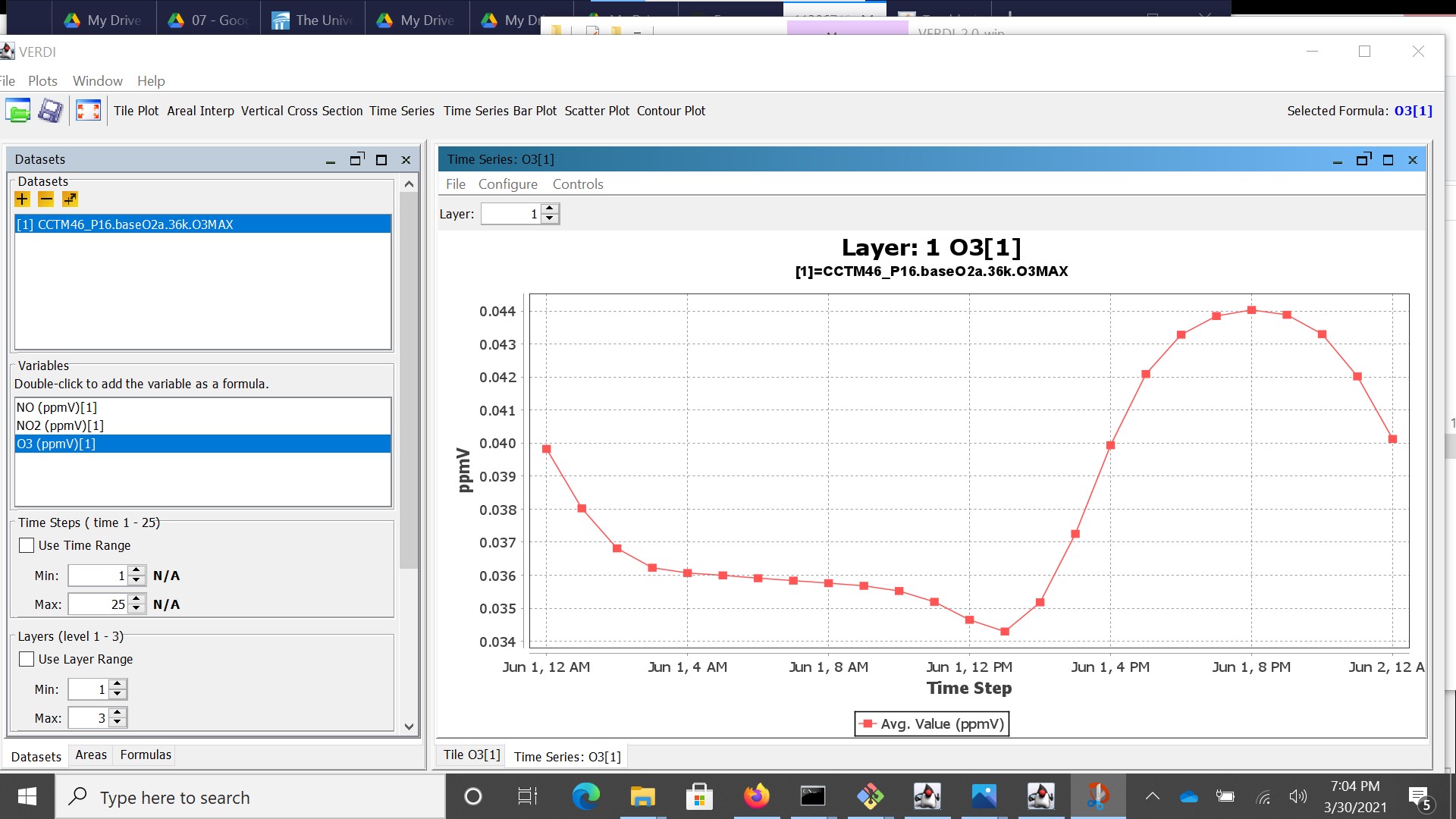Click the fit-to-window toolbar icon
Image resolution: width=1456 pixels, height=819 pixels.
pyautogui.click(x=88, y=111)
